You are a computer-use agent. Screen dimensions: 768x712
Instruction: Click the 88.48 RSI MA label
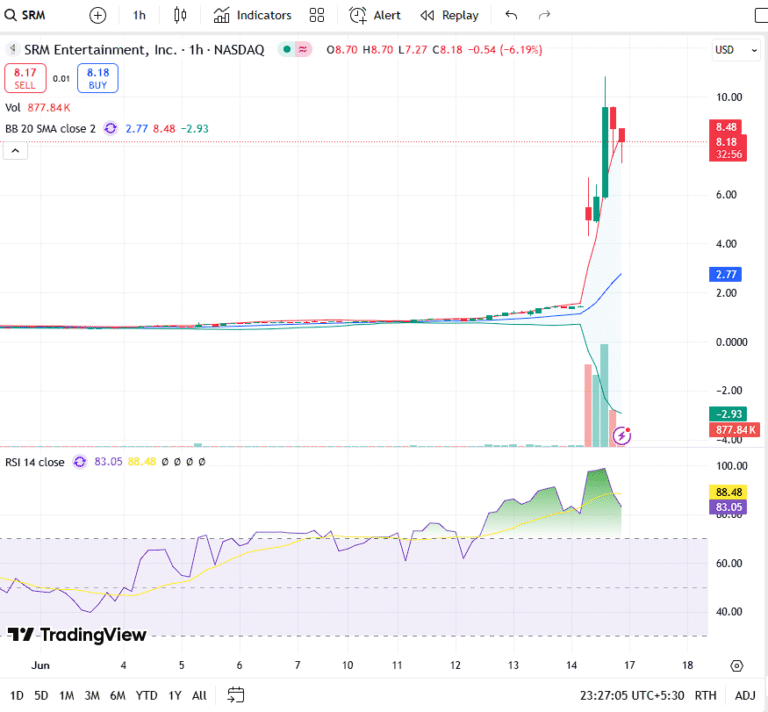pos(728,492)
